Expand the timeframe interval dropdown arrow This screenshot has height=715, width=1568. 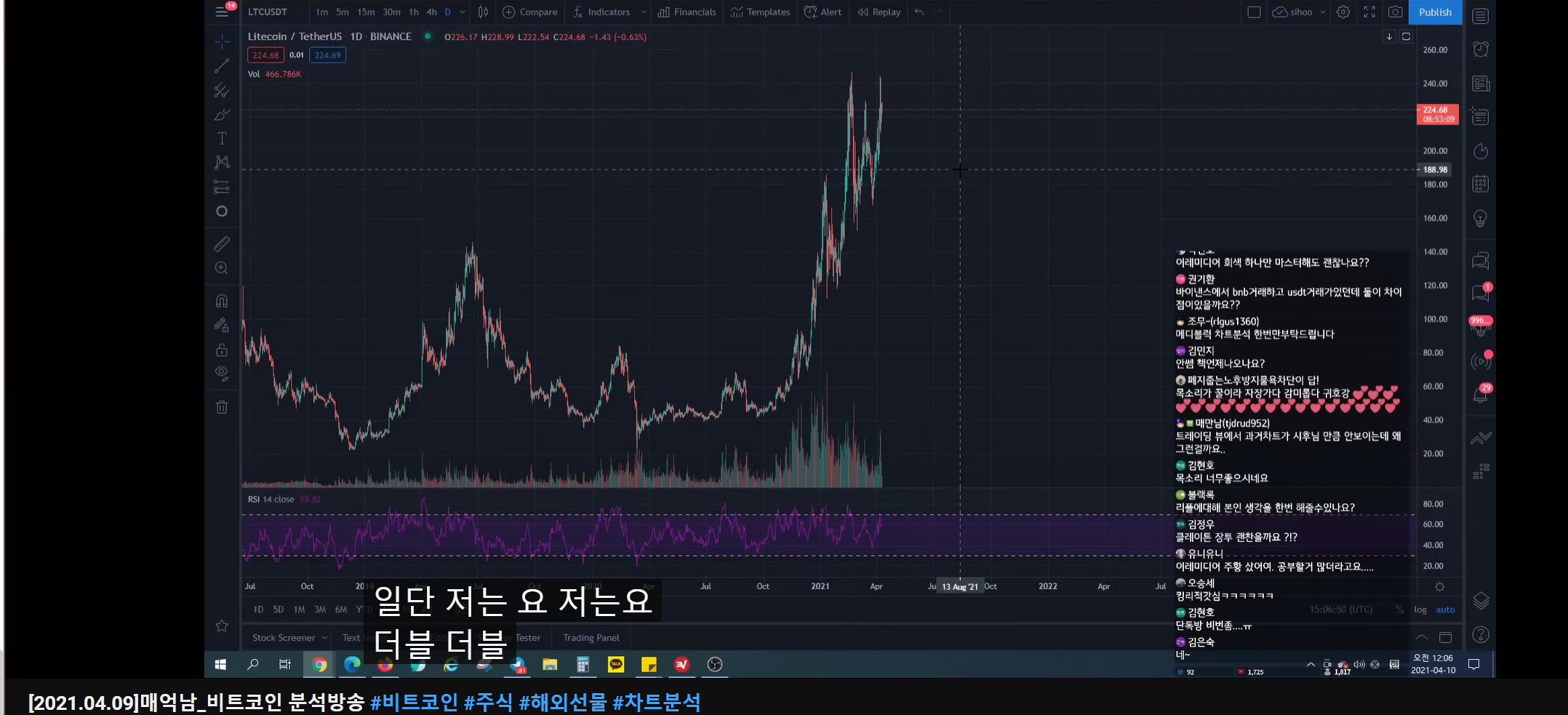(x=463, y=12)
